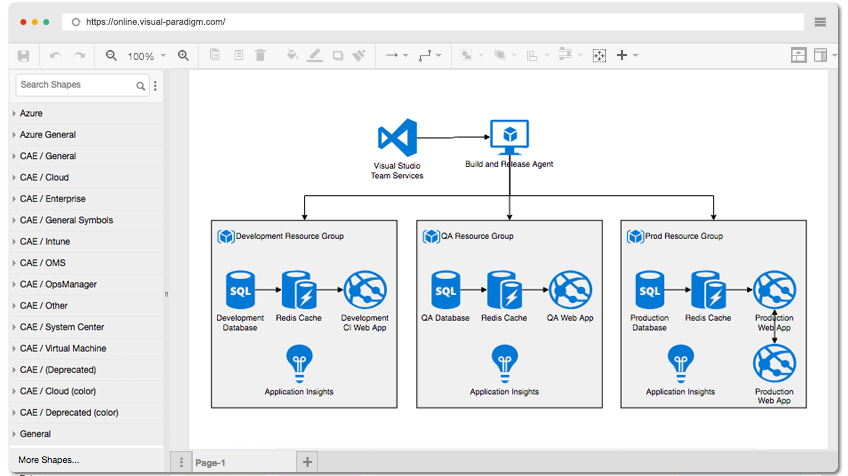Open the Distribute shapes dropdown

pyautogui.click(x=570, y=55)
